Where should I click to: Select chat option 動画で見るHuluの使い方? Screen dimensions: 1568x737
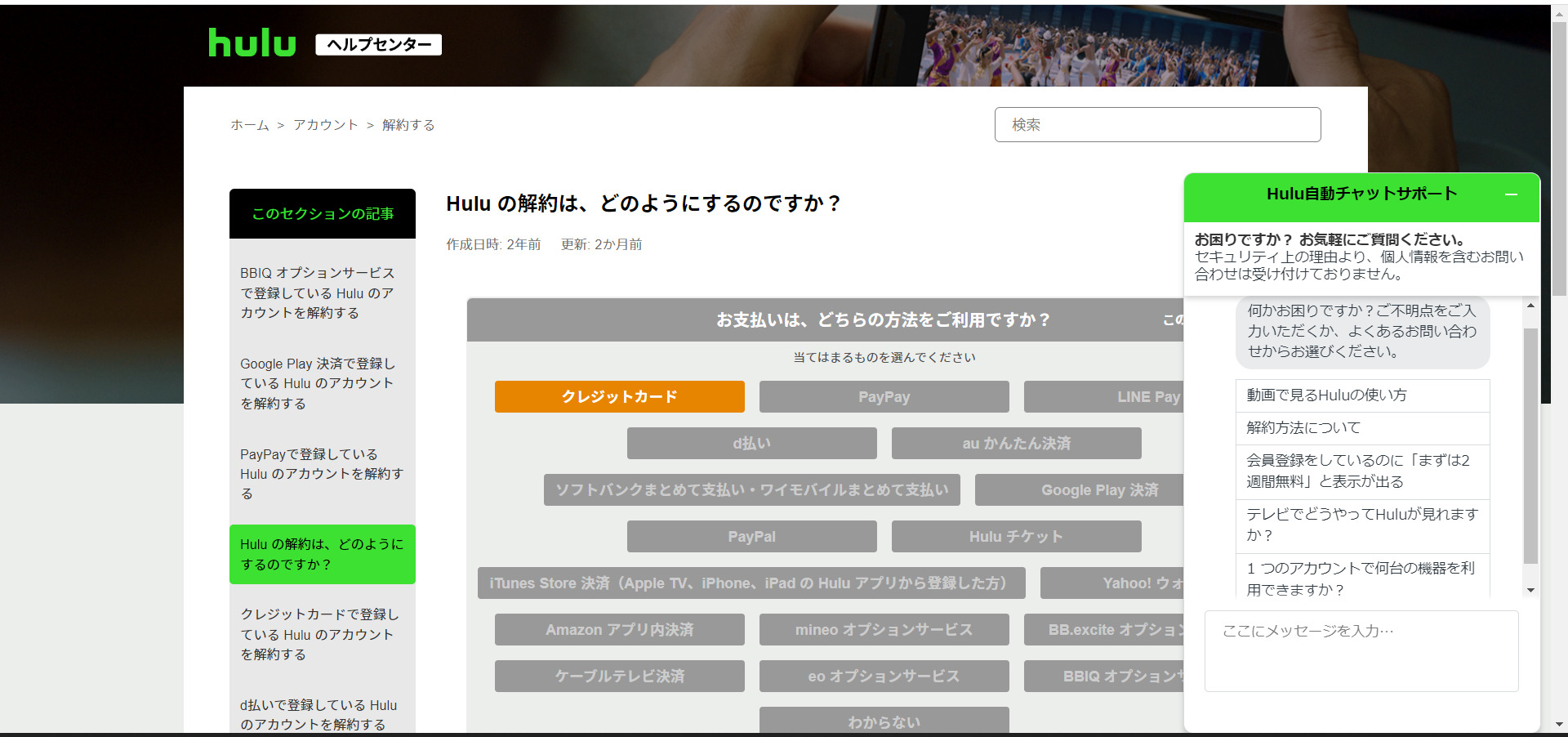pos(1362,395)
